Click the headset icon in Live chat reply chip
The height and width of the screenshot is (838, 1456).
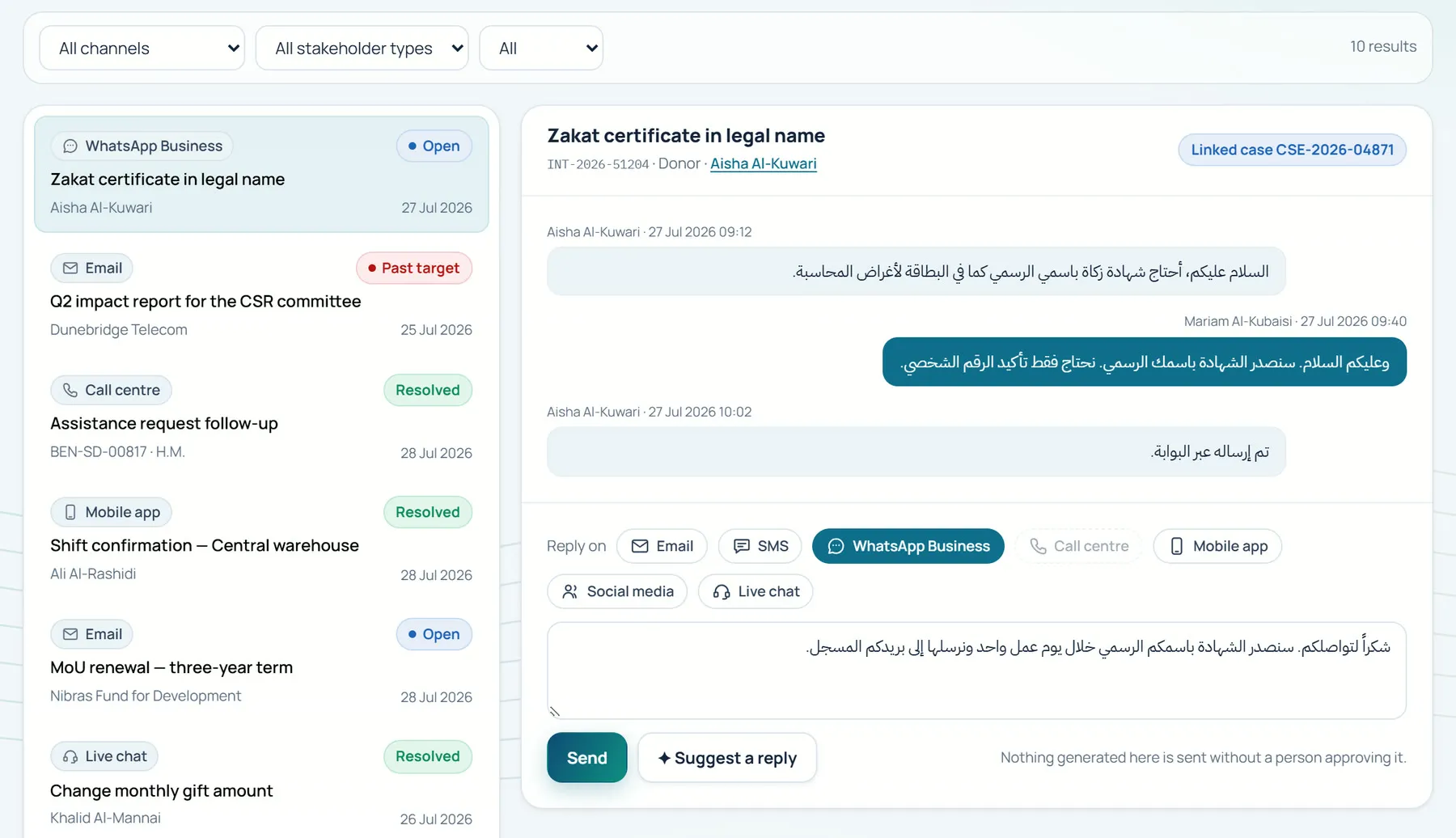[722, 592]
